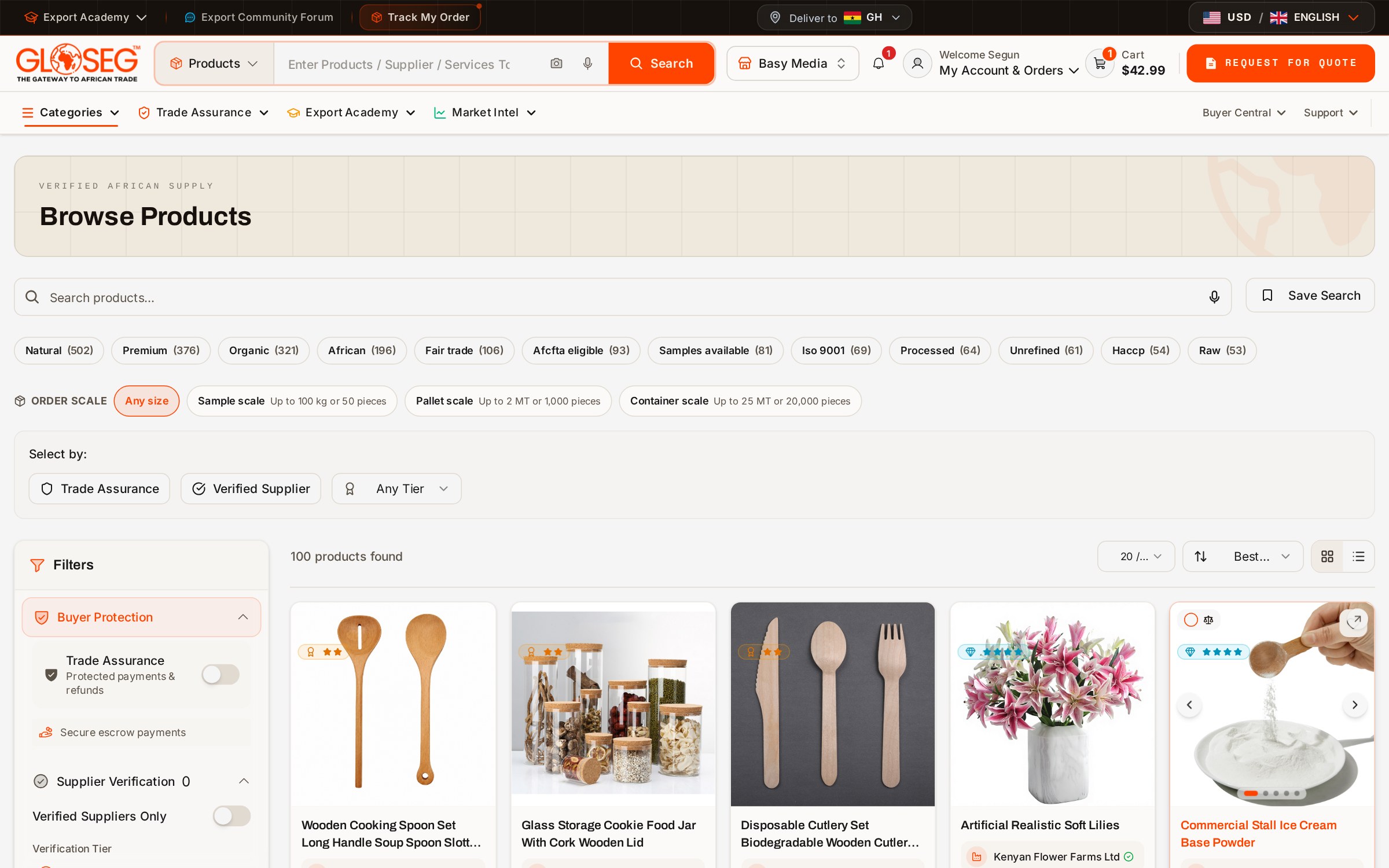Open USD / English currency language selector
The width and height of the screenshot is (1389, 868).
pyautogui.click(x=1281, y=17)
